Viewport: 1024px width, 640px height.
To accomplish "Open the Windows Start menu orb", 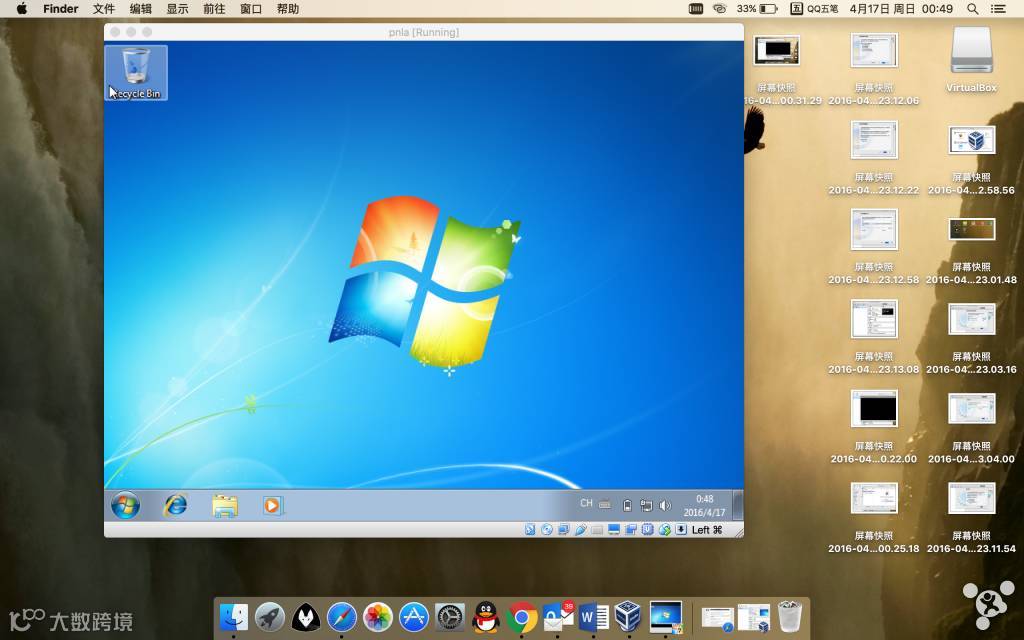I will point(125,505).
